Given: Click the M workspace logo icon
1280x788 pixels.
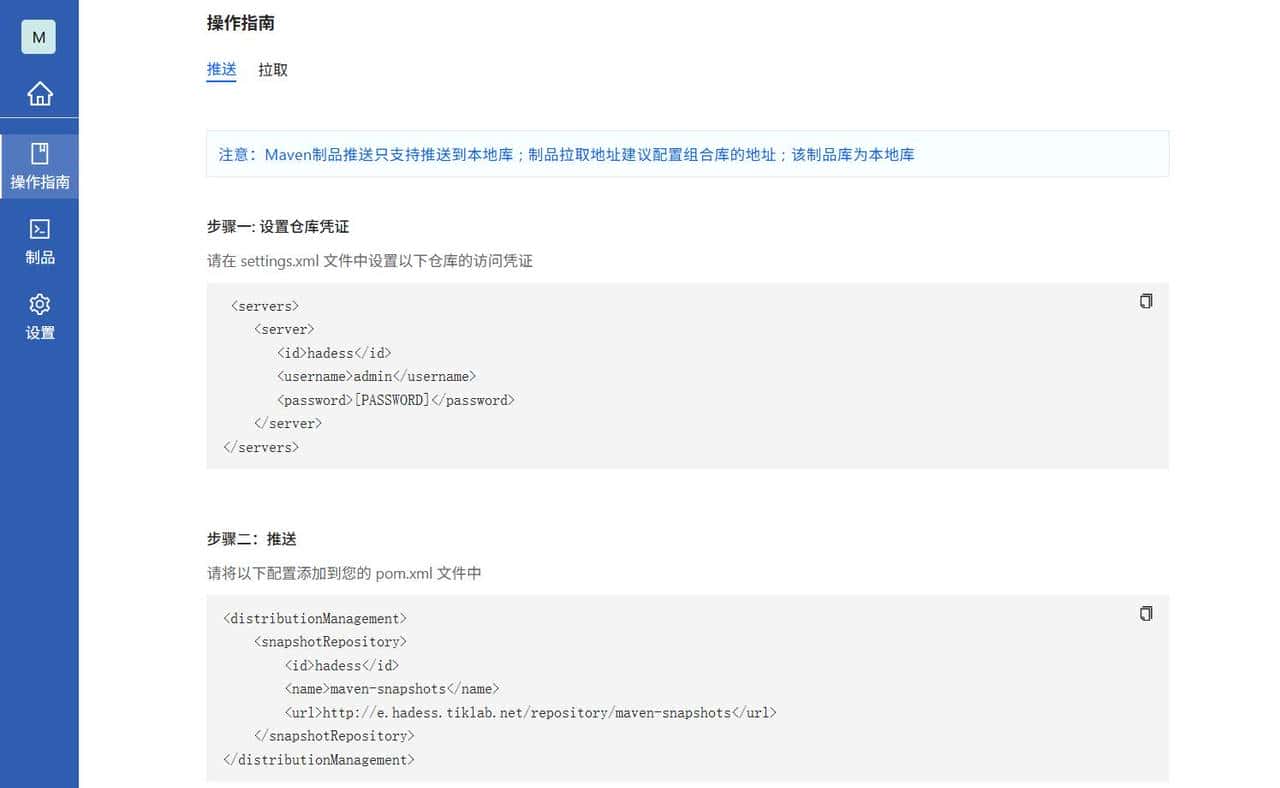Looking at the screenshot, I should point(39,37).
